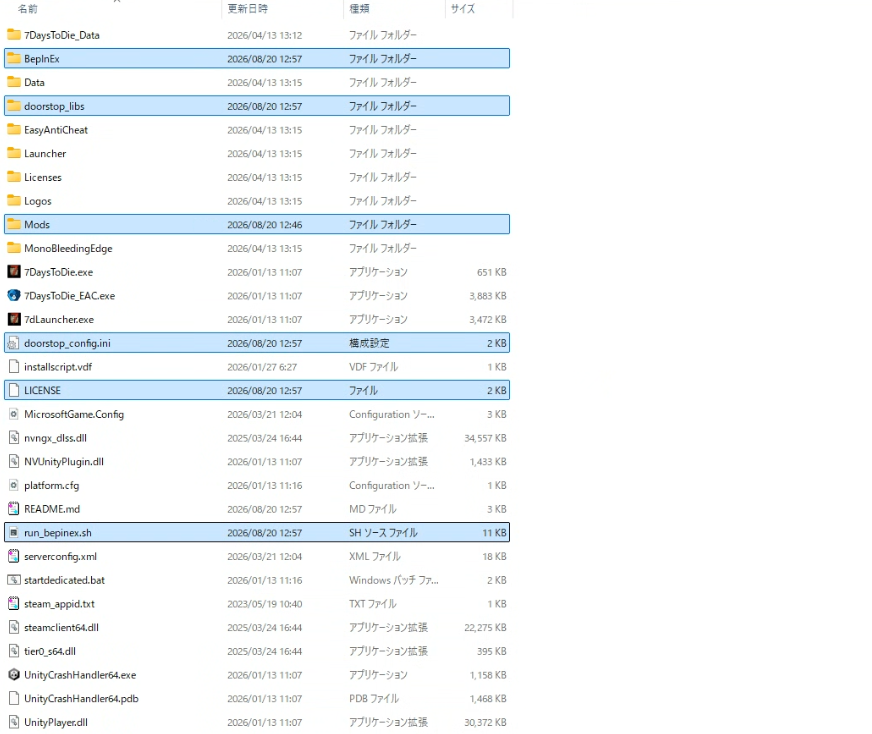Screen dimensions: 872x734
Task: Select the EasyAntiCheat folder
Action: [x=257, y=130]
